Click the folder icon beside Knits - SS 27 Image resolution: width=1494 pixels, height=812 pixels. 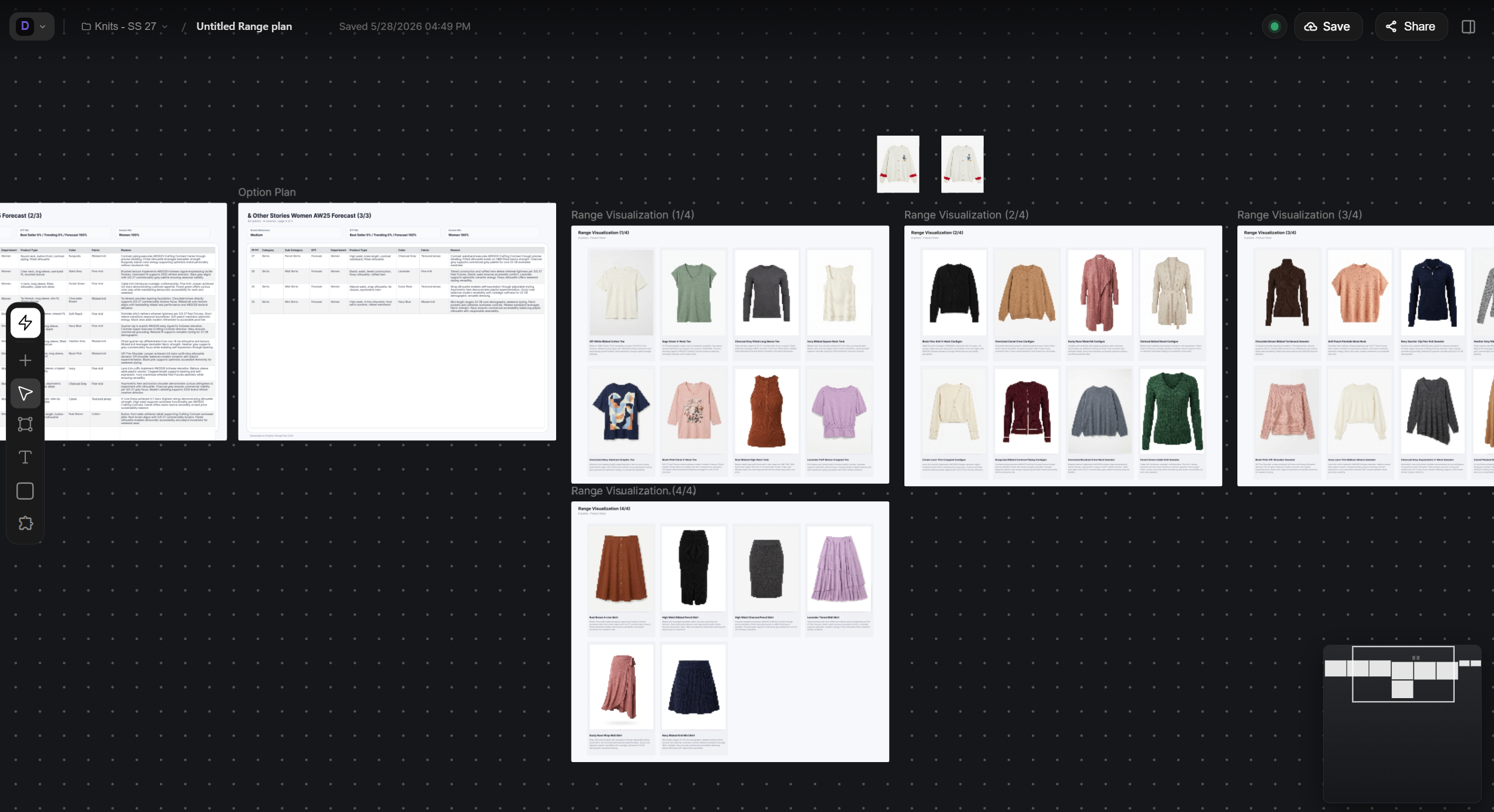pos(86,26)
